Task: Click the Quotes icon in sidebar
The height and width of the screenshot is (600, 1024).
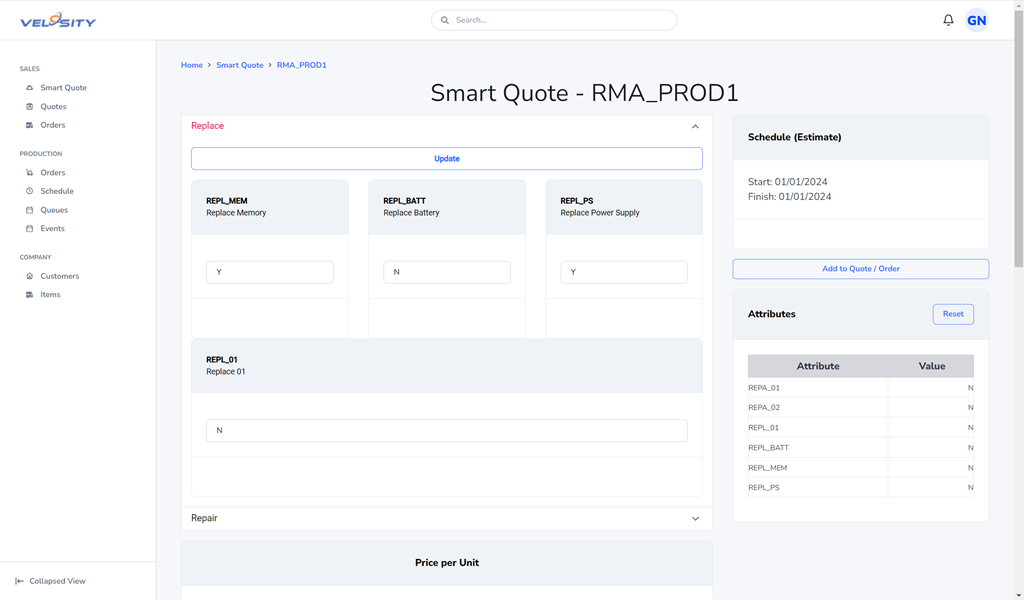Action: pos(30,107)
